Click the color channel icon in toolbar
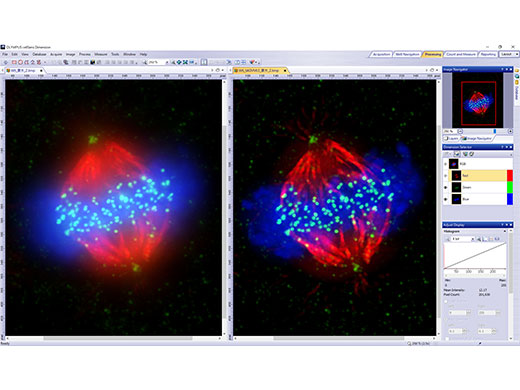 (252, 62)
